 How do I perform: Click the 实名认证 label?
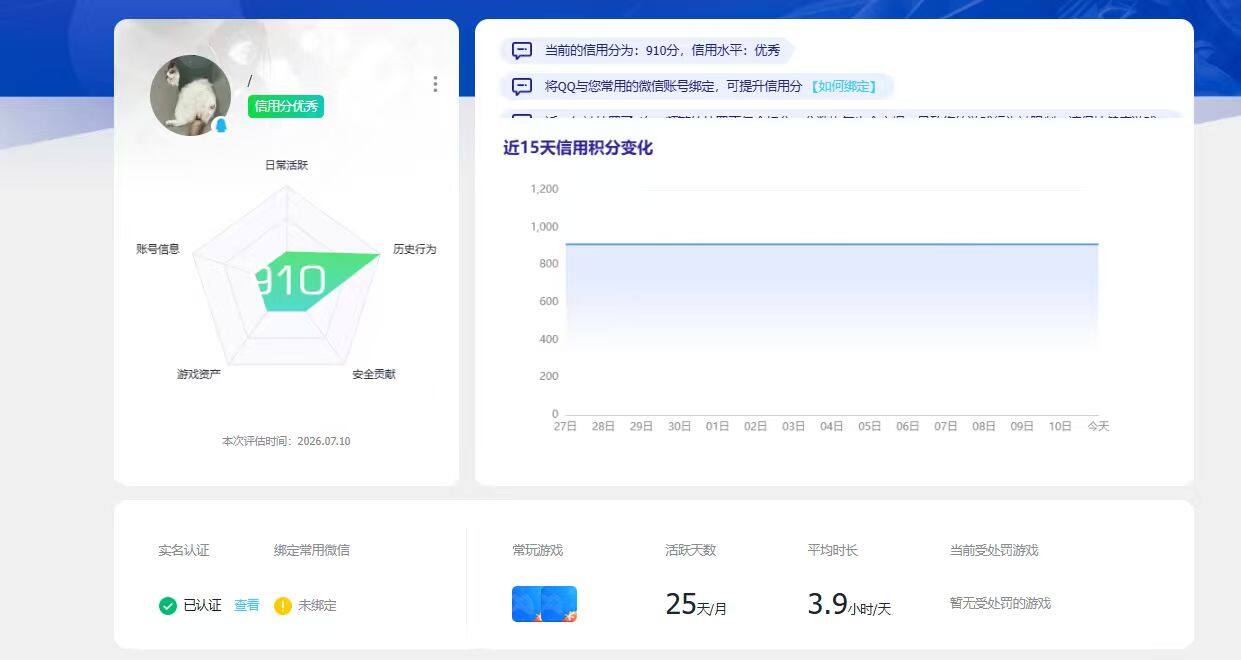(x=184, y=550)
